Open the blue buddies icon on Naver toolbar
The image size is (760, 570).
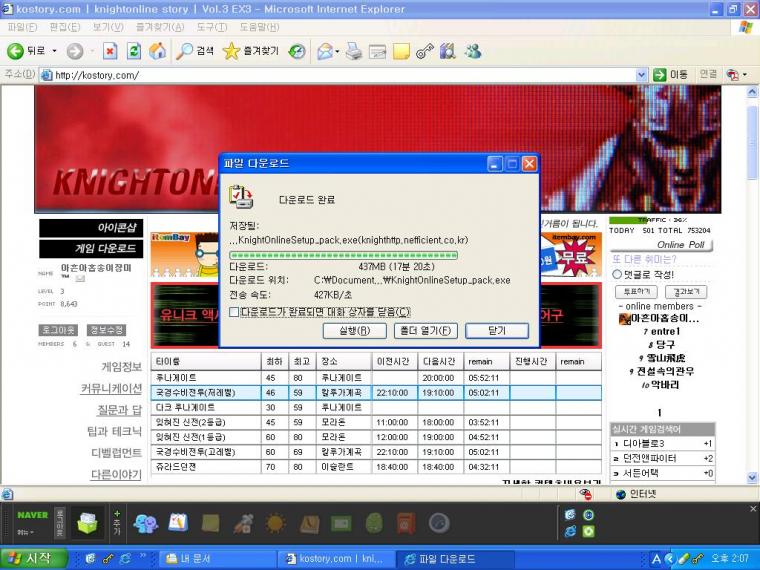coord(145,523)
